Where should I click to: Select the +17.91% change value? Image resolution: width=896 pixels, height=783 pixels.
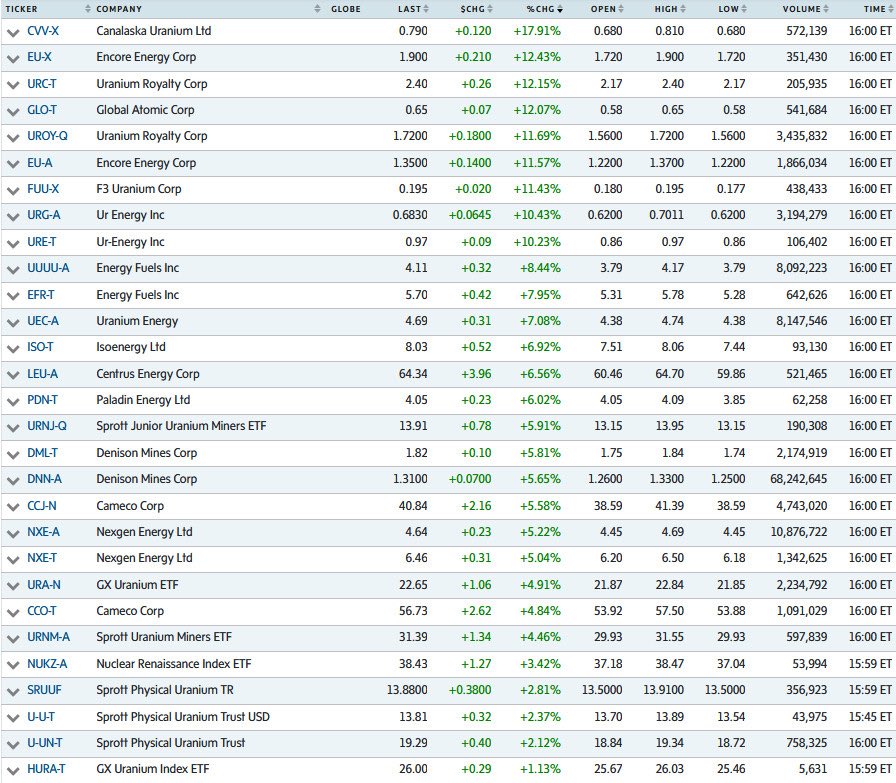(x=537, y=31)
